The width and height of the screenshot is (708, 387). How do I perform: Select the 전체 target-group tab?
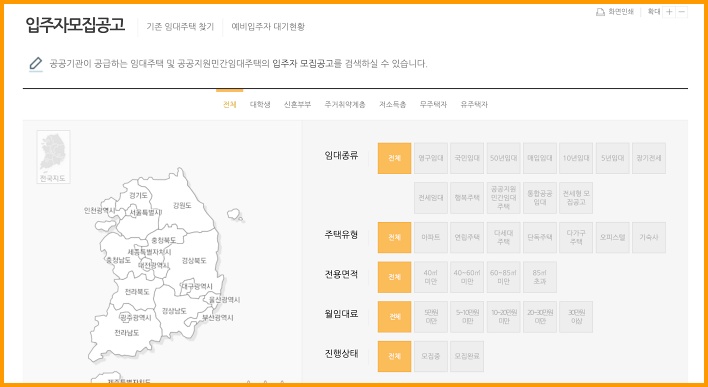(x=229, y=104)
